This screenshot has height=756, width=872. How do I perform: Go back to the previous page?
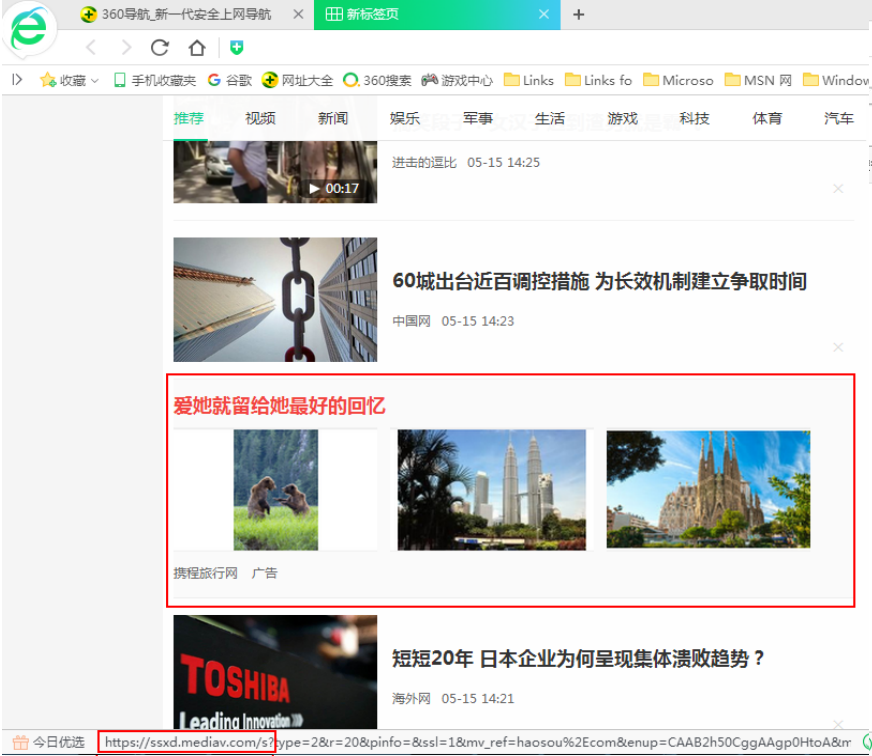click(x=91, y=48)
